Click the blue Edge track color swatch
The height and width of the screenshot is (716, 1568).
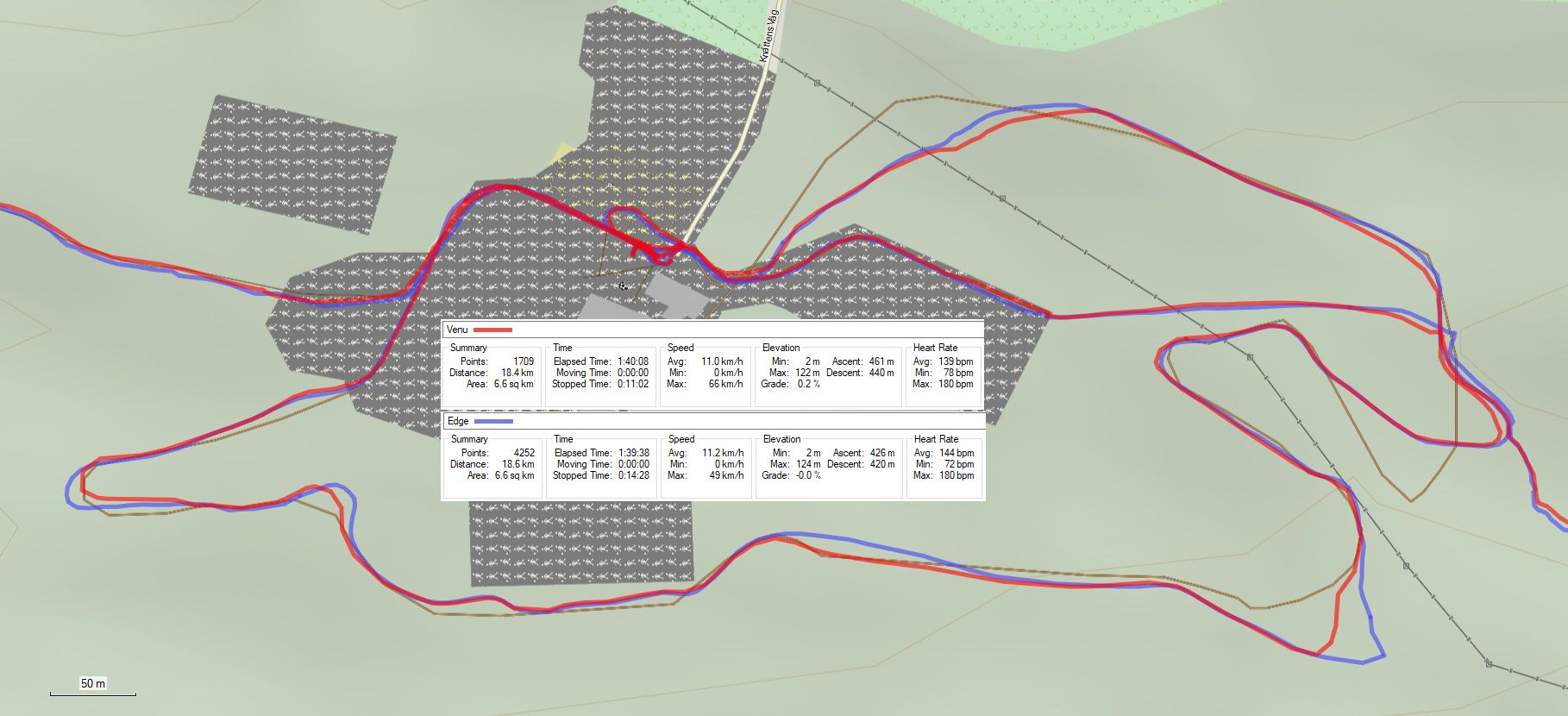[x=493, y=422]
